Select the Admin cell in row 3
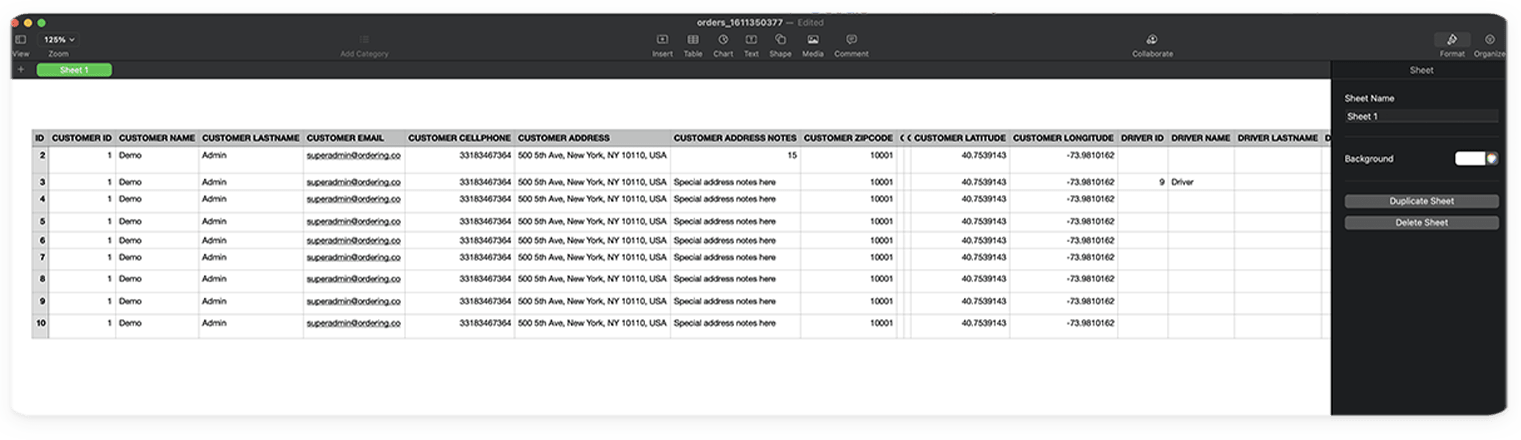The image size is (1521, 440). tap(251, 182)
